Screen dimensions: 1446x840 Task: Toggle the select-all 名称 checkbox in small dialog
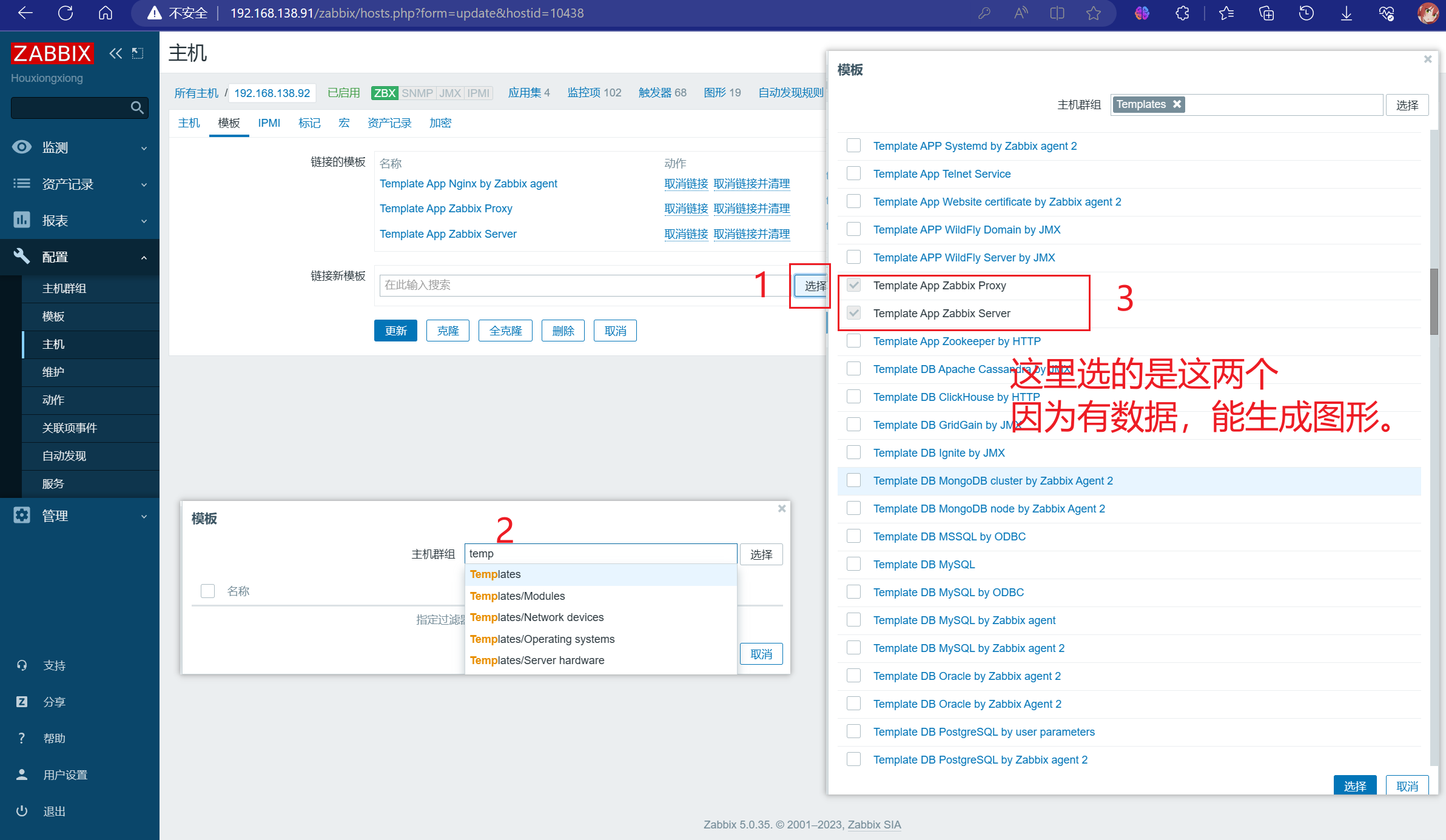tap(207, 591)
